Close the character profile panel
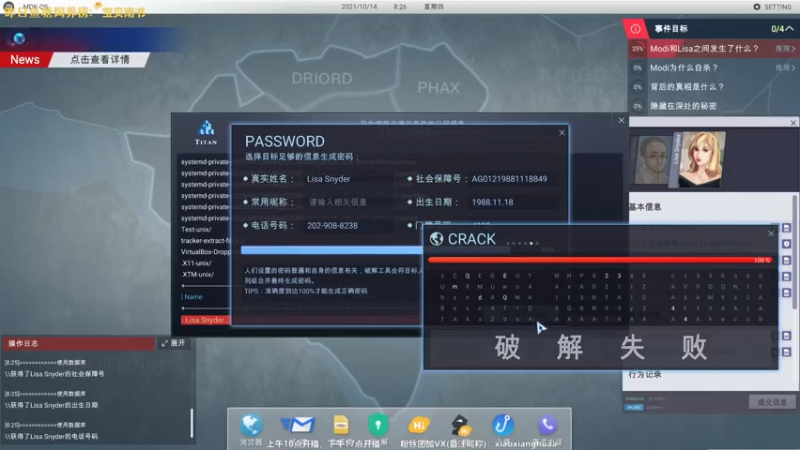 tap(793, 123)
